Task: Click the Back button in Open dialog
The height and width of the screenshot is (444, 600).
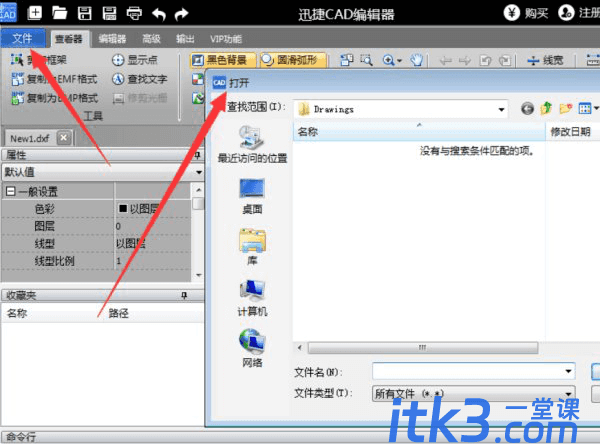Action: [527, 109]
